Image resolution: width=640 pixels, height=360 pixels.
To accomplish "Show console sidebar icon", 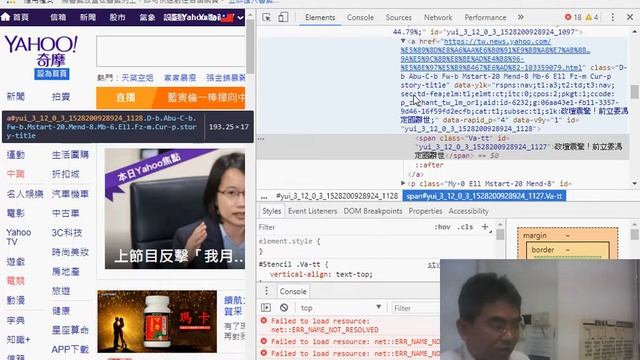I will click(x=266, y=307).
